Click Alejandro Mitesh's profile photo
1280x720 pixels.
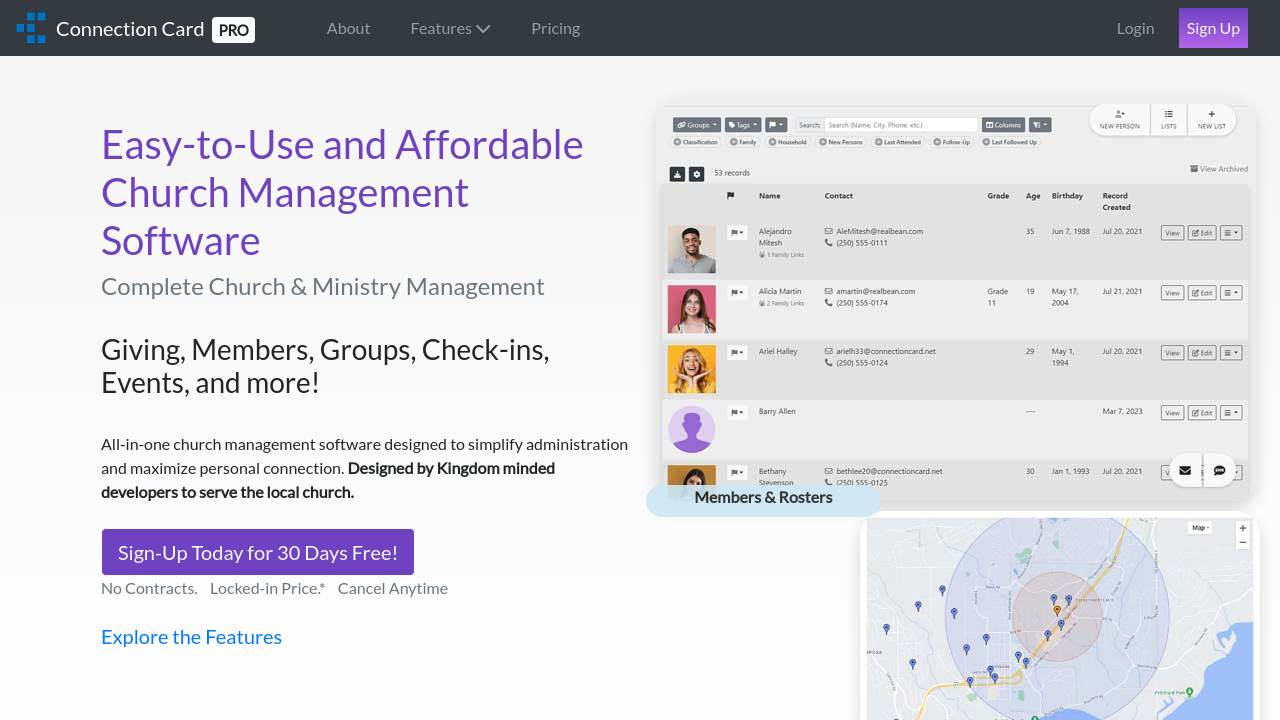pyautogui.click(x=692, y=249)
